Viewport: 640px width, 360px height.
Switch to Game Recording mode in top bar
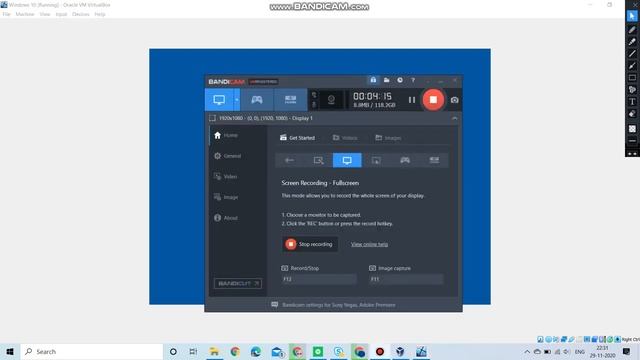257,100
